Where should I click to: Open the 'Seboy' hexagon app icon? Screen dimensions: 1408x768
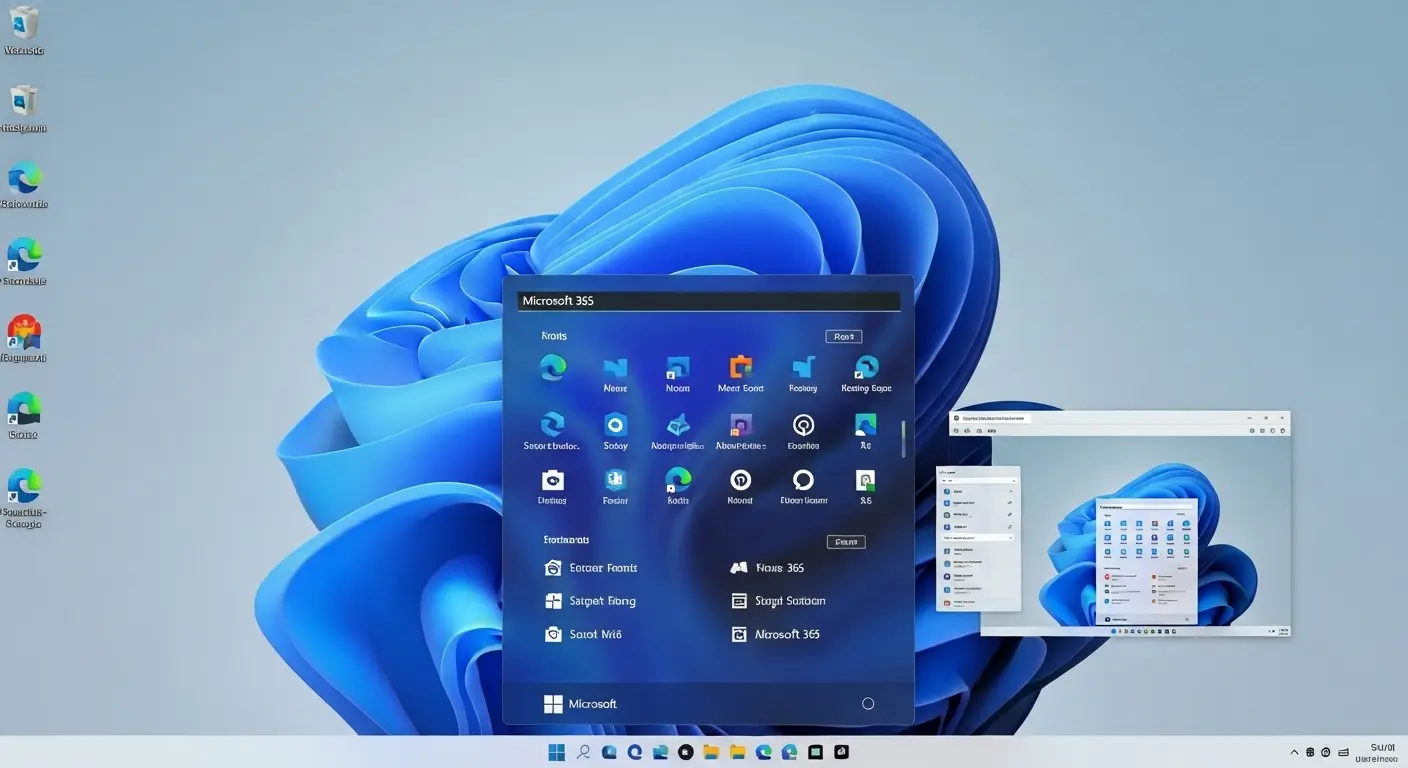click(x=615, y=425)
